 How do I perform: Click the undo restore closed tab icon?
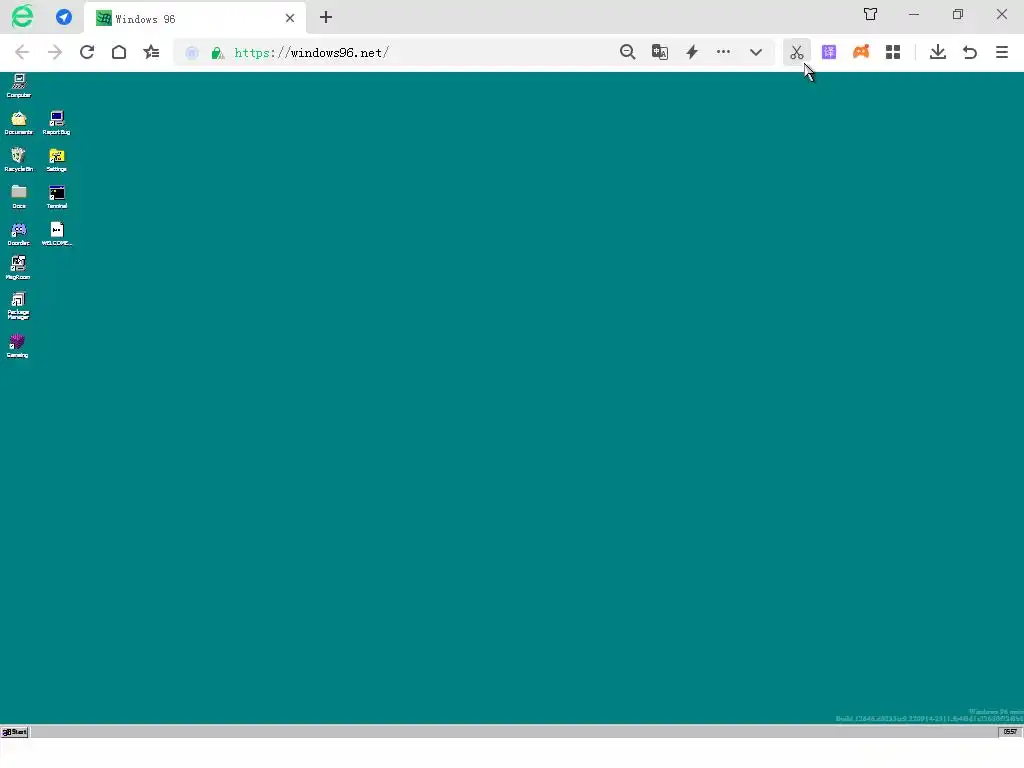[x=970, y=52]
